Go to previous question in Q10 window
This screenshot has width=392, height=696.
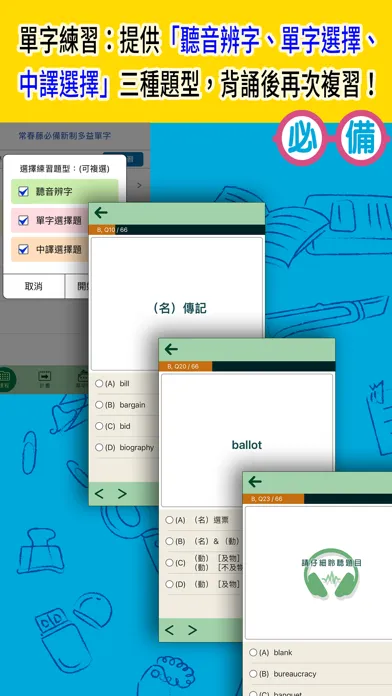(99, 494)
